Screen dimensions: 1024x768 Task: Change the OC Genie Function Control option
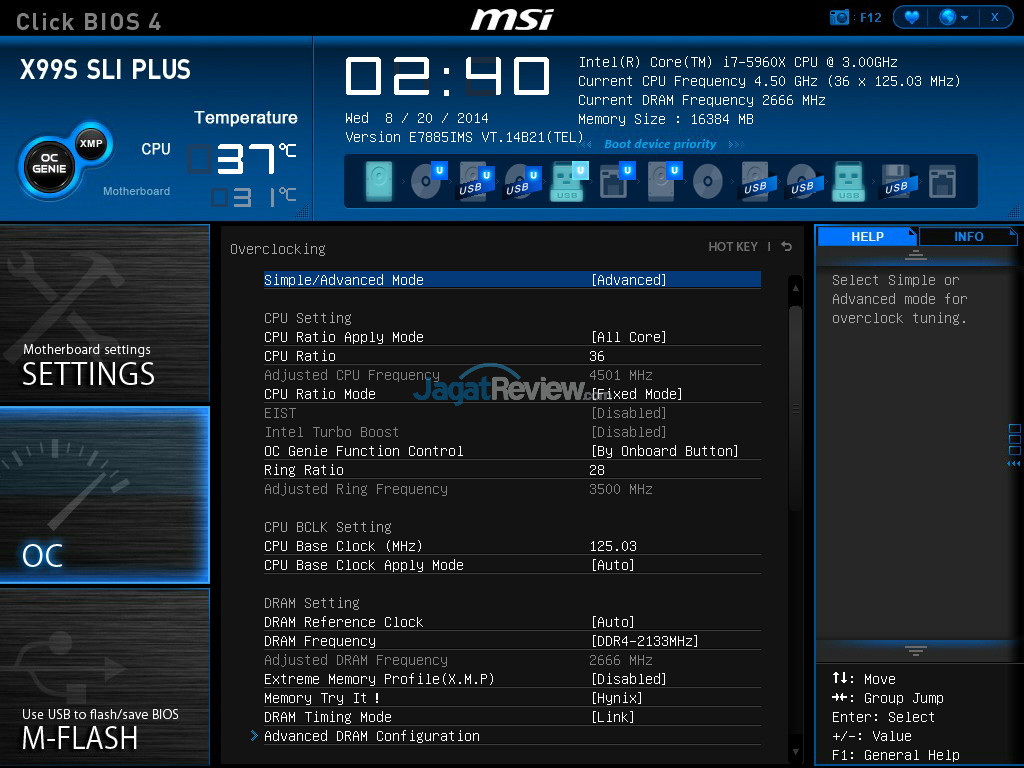click(664, 451)
